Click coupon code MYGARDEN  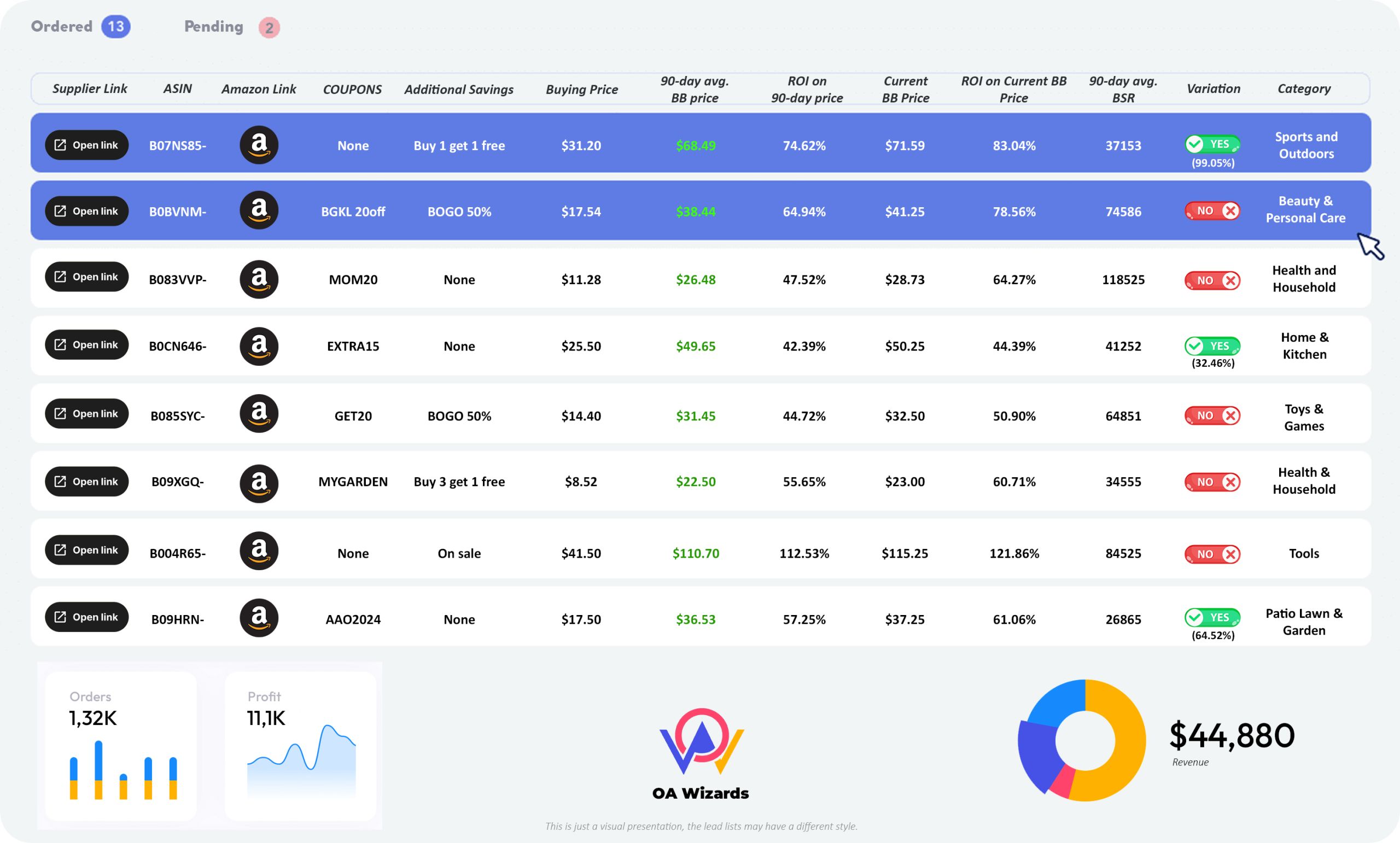click(x=353, y=482)
